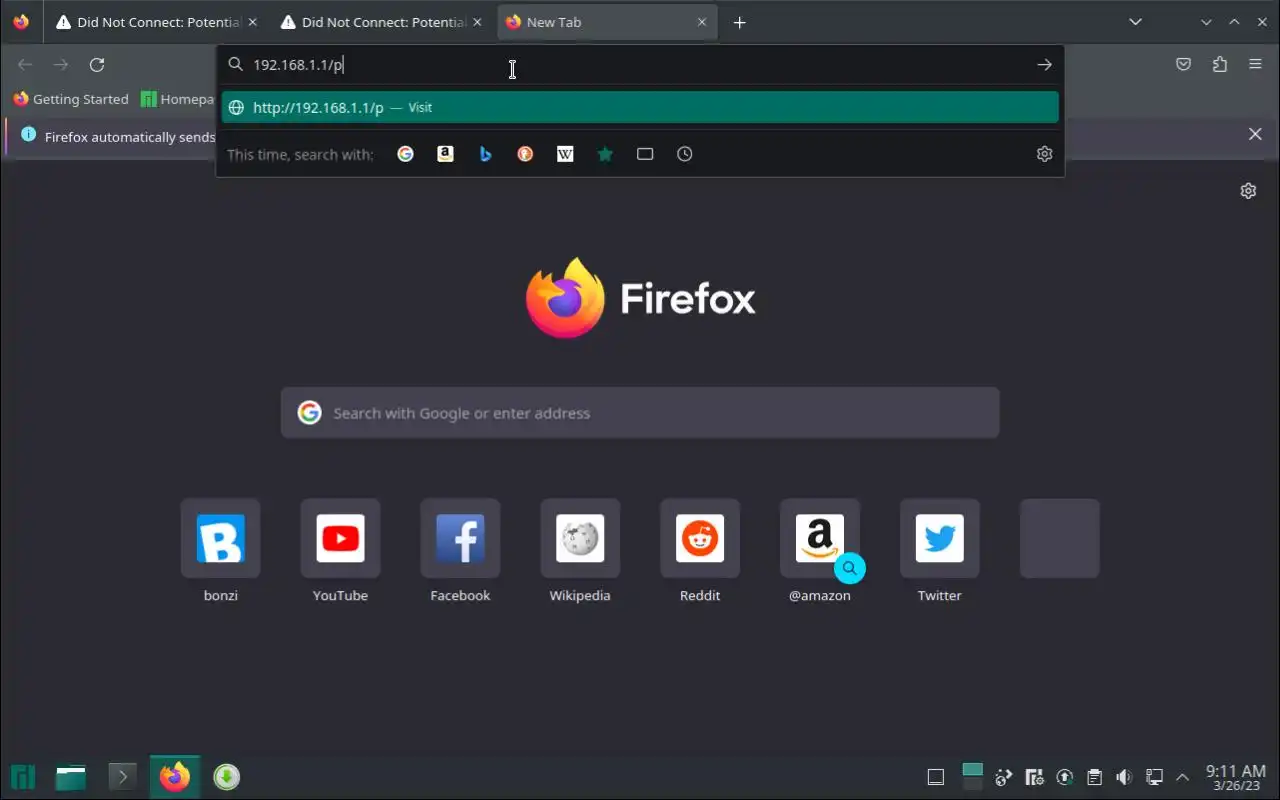
Task: Search this time with Bing
Action: tap(485, 154)
